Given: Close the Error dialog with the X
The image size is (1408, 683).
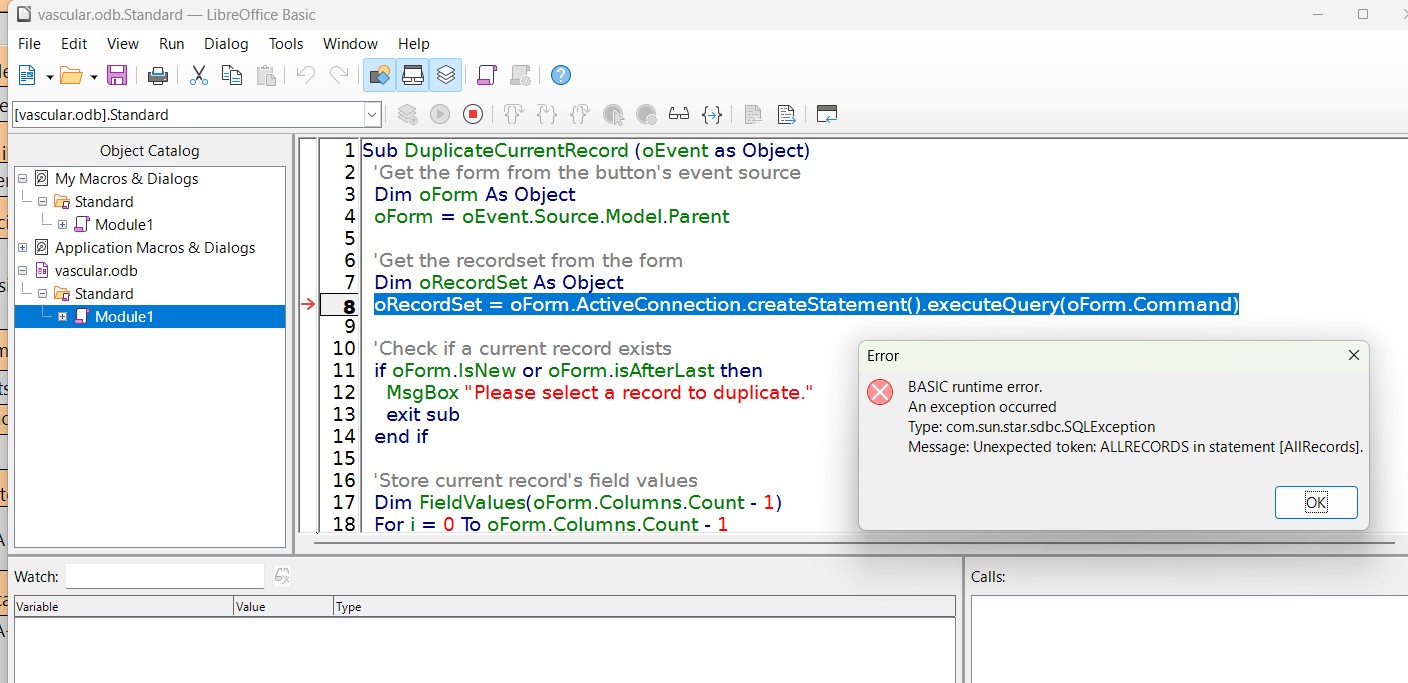Looking at the screenshot, I should 1353,355.
